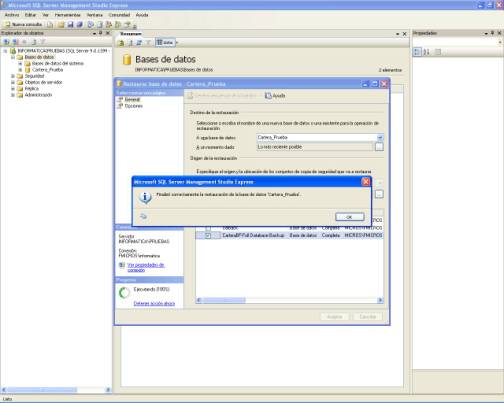Open Propiedades panel options dropdown arrow
504x403 pixels.
click(x=486, y=33)
